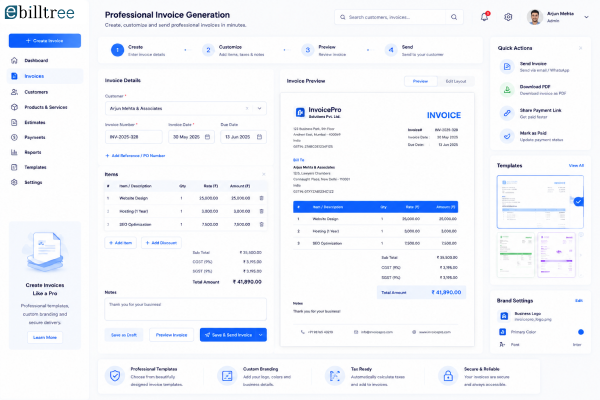The height and width of the screenshot is (400, 600).
Task: Close the Quick Actions panel
Action: 580,48
